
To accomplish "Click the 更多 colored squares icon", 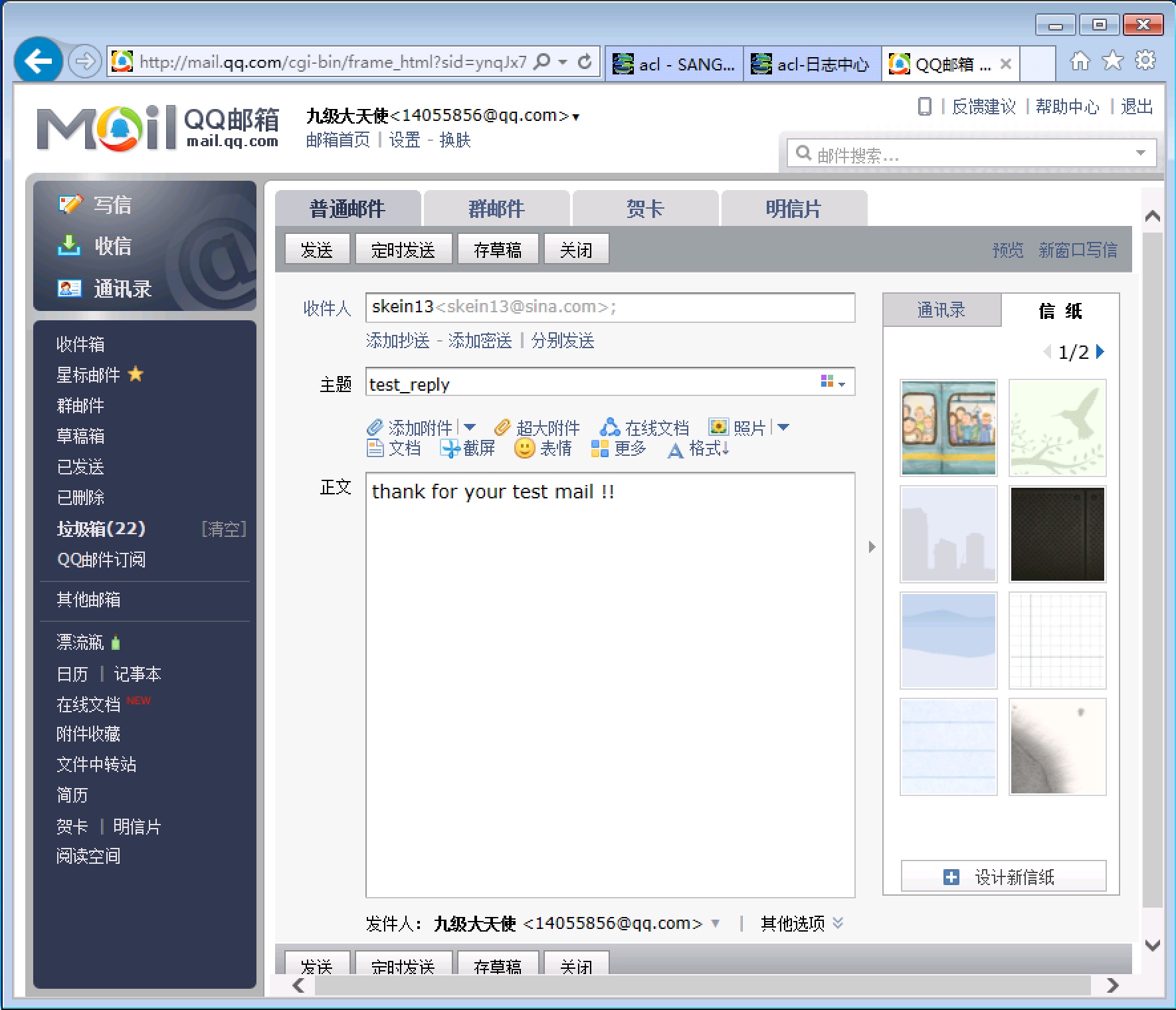I will [x=600, y=449].
